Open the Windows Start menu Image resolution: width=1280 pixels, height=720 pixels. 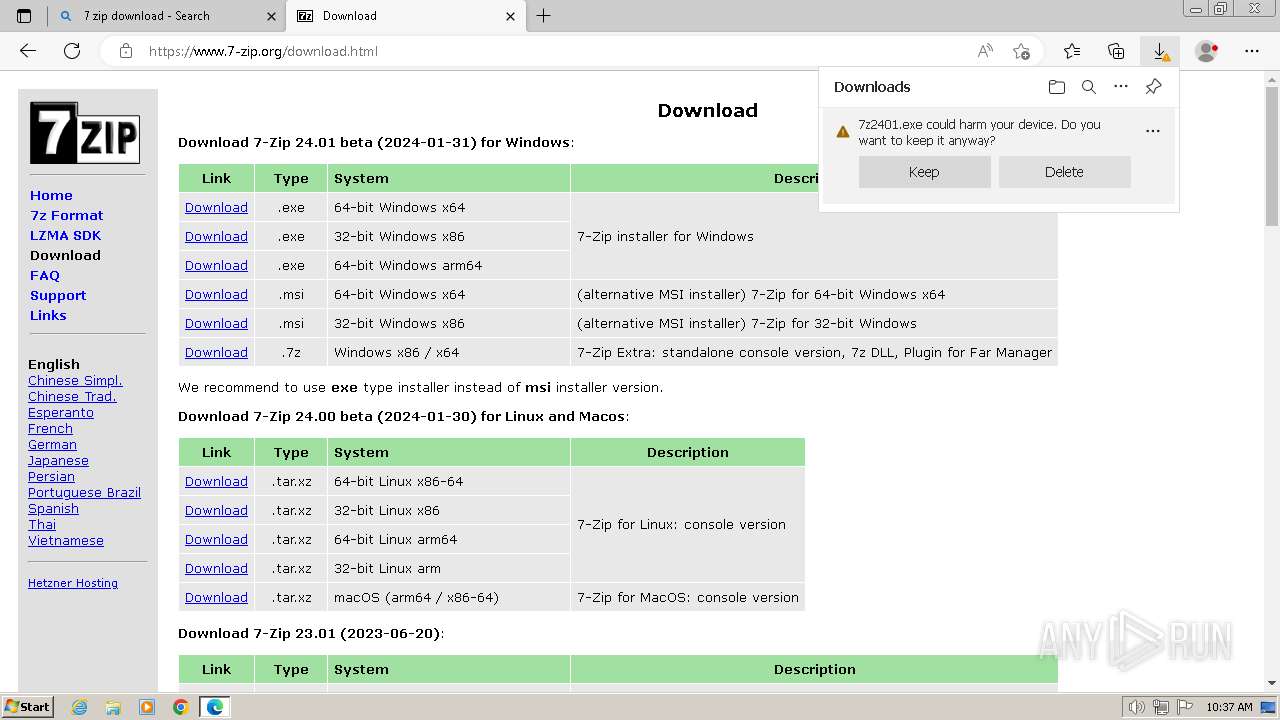(x=27, y=707)
